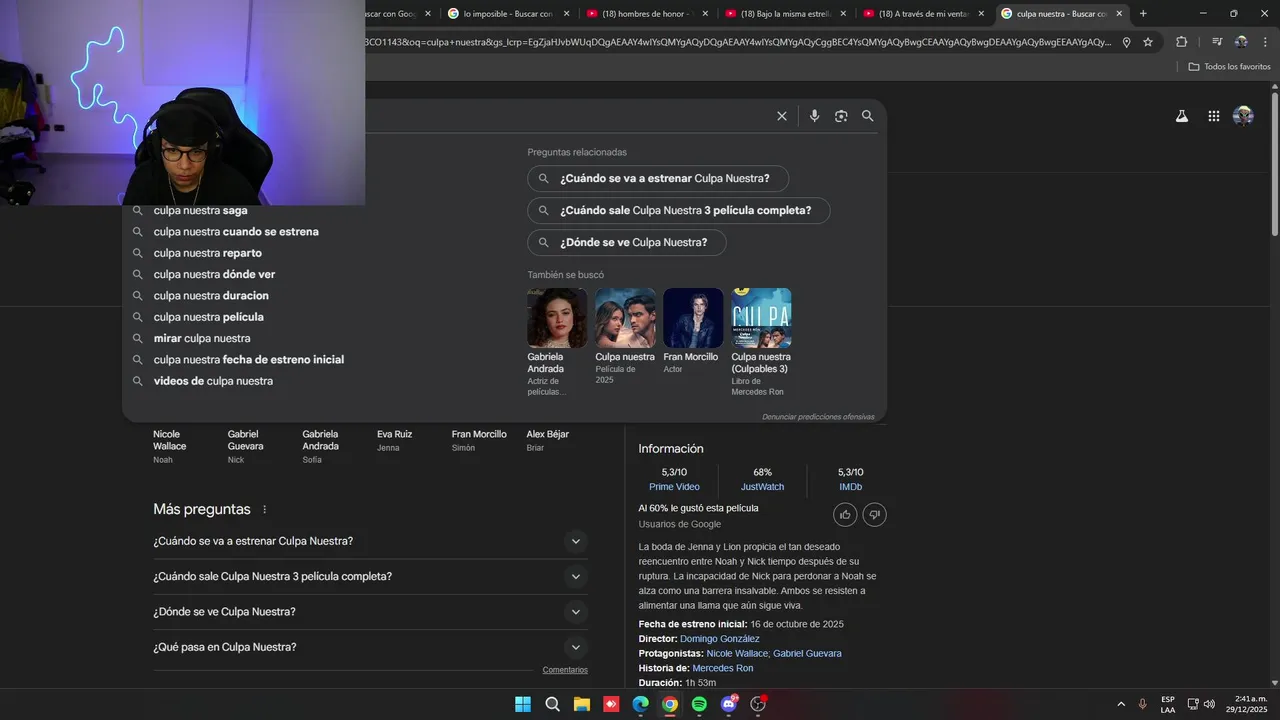Open Gabriela Andrada thumbnail in También se buscó
This screenshot has height=720, width=1280.
pos(557,318)
